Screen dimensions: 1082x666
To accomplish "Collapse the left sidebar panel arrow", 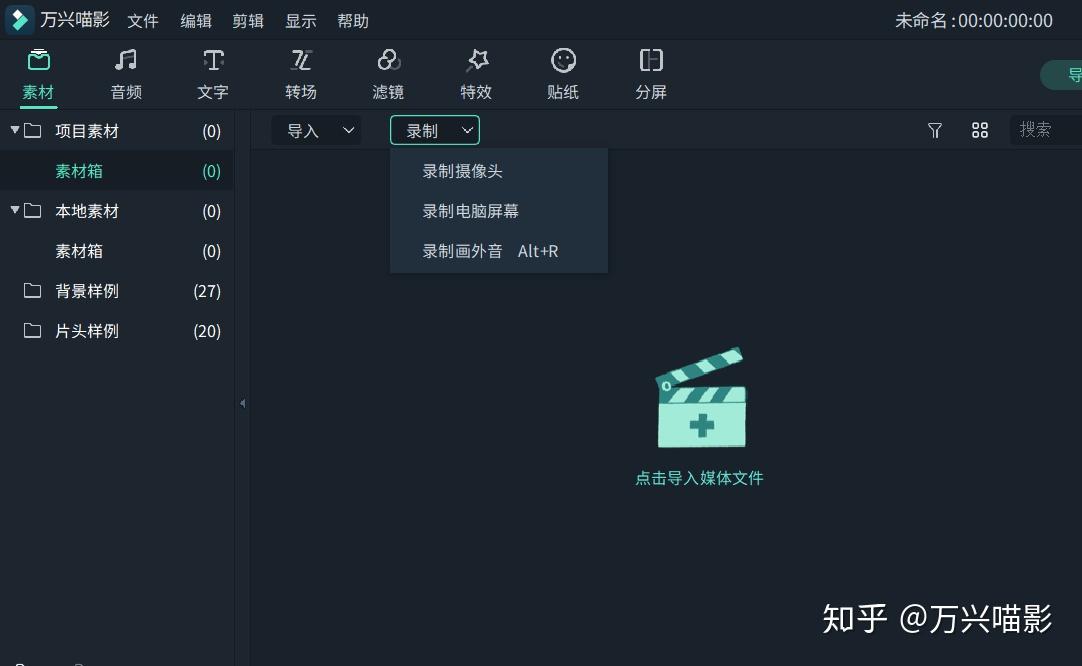I will click(x=242, y=403).
